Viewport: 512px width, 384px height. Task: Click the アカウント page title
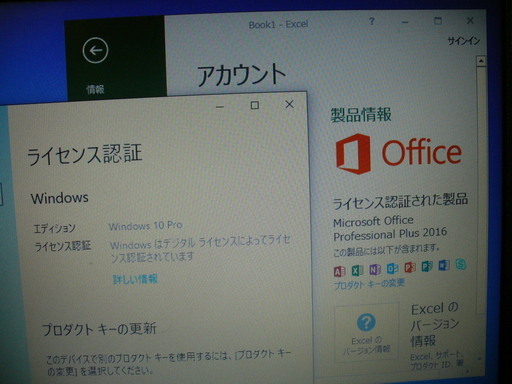point(242,75)
